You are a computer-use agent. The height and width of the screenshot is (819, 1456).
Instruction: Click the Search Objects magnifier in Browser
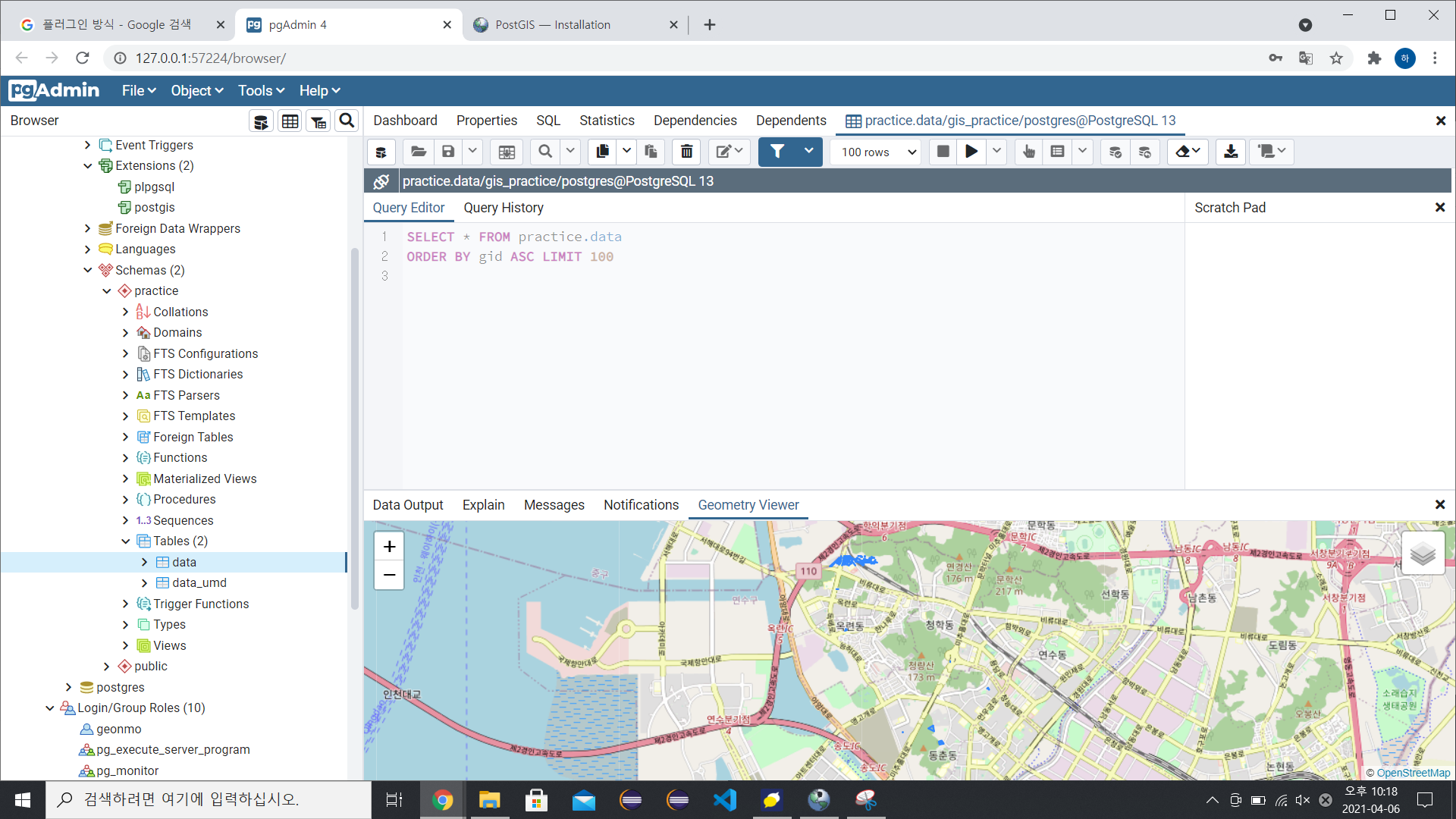tap(347, 121)
